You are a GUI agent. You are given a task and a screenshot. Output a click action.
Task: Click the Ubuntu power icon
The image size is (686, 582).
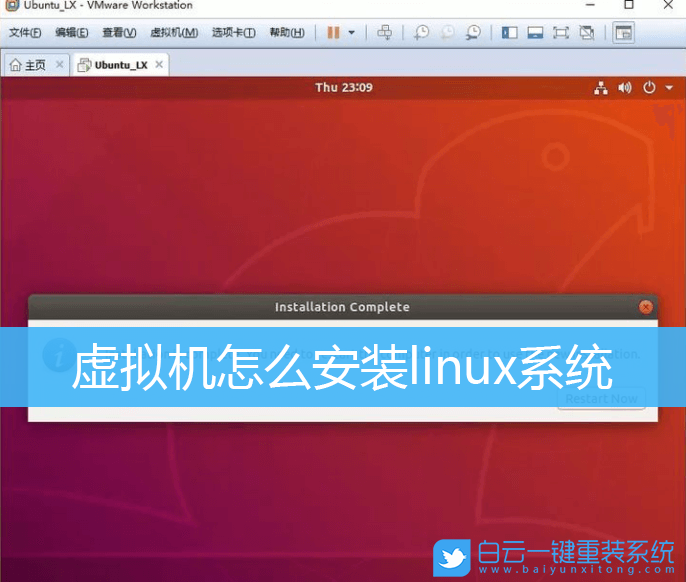[649, 88]
